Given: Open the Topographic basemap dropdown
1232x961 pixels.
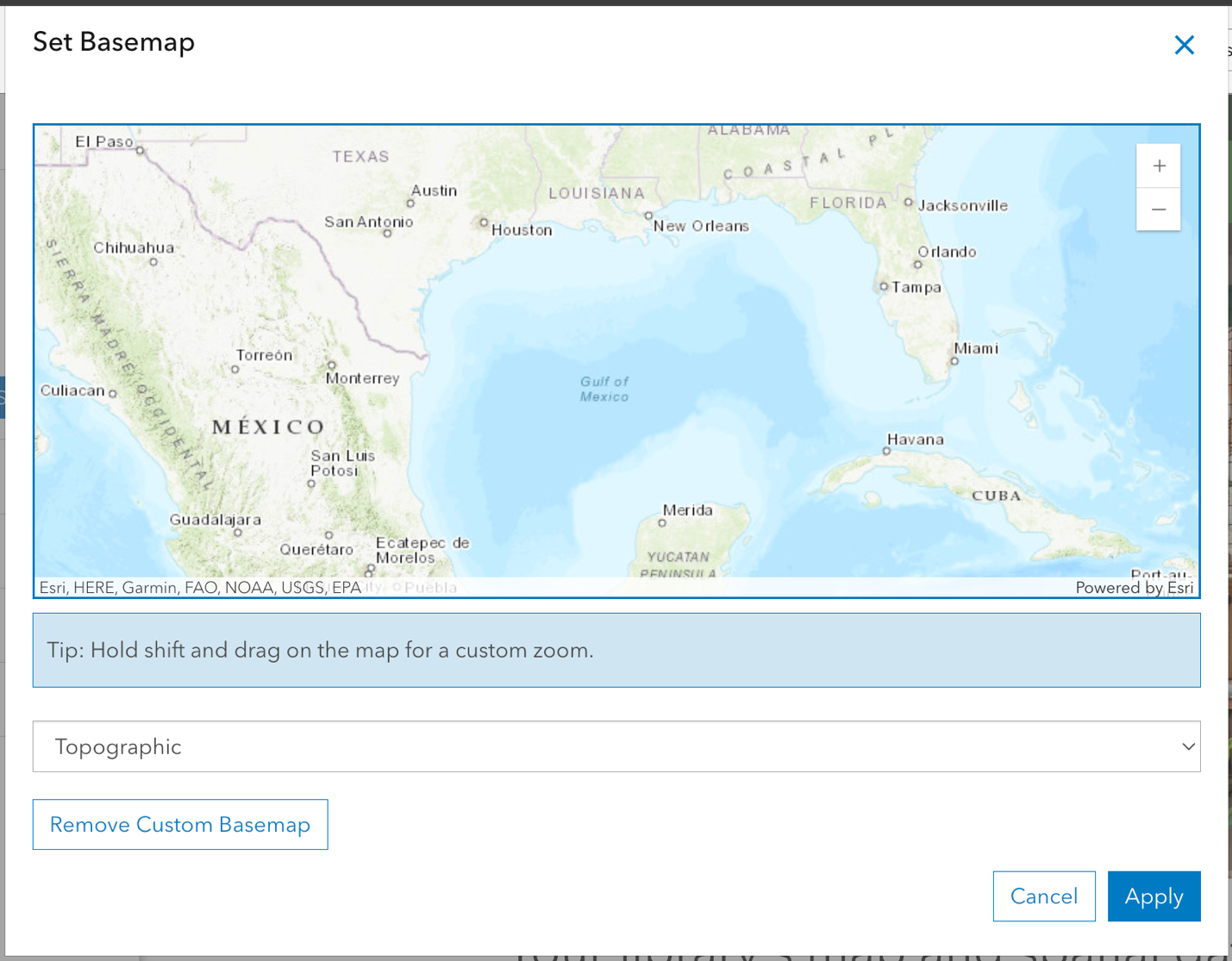Looking at the screenshot, I should pyautogui.click(x=616, y=746).
